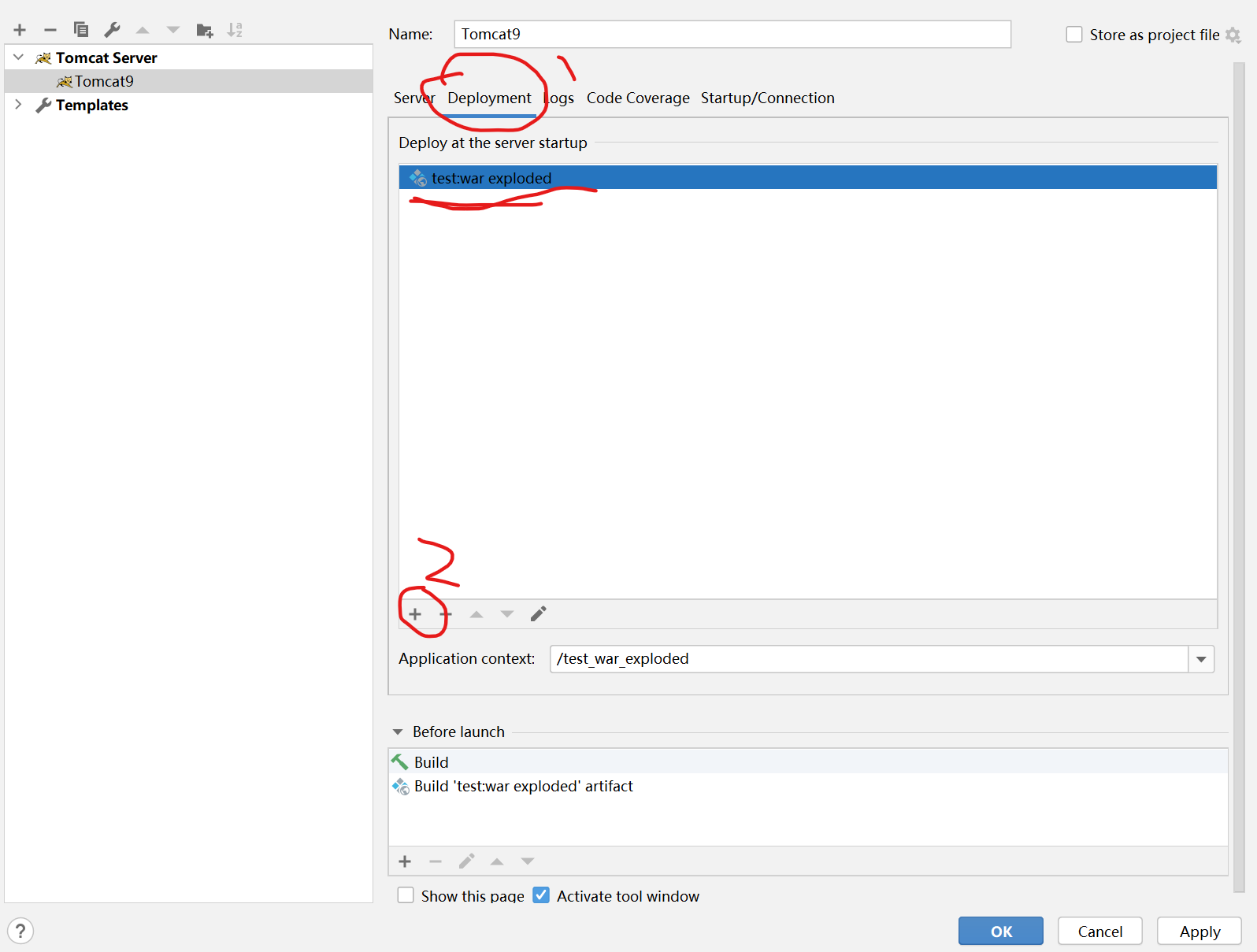Viewport: 1257px width, 952px height.
Task: Move configuration down arrow in left toolbar
Action: pyautogui.click(x=173, y=30)
